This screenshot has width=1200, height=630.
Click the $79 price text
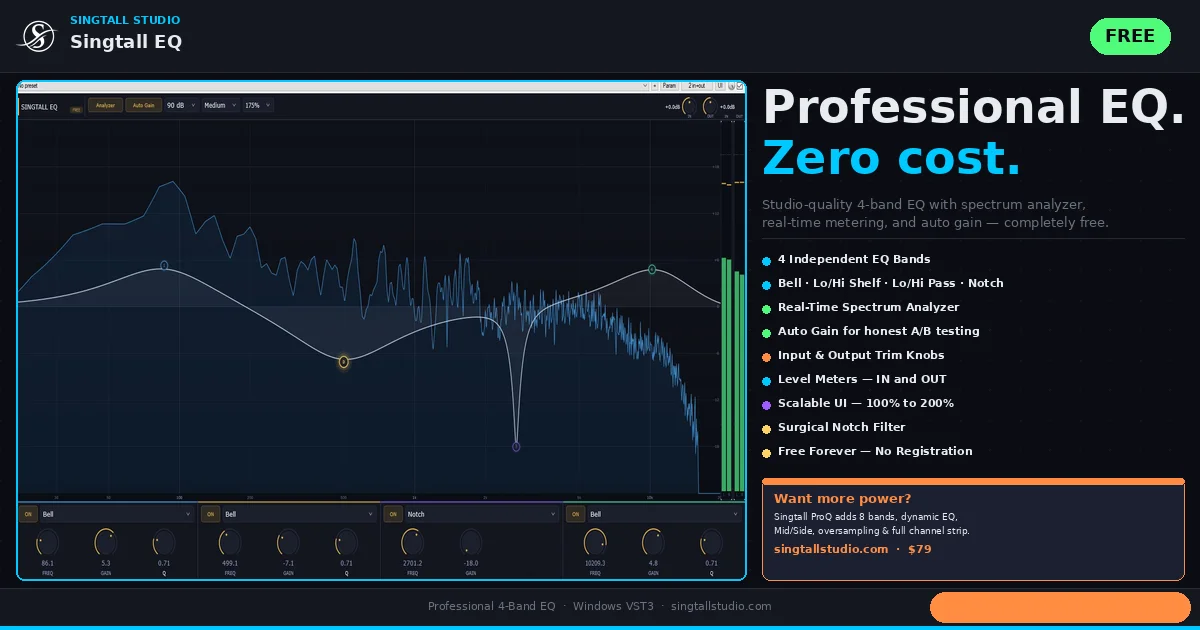coord(919,549)
